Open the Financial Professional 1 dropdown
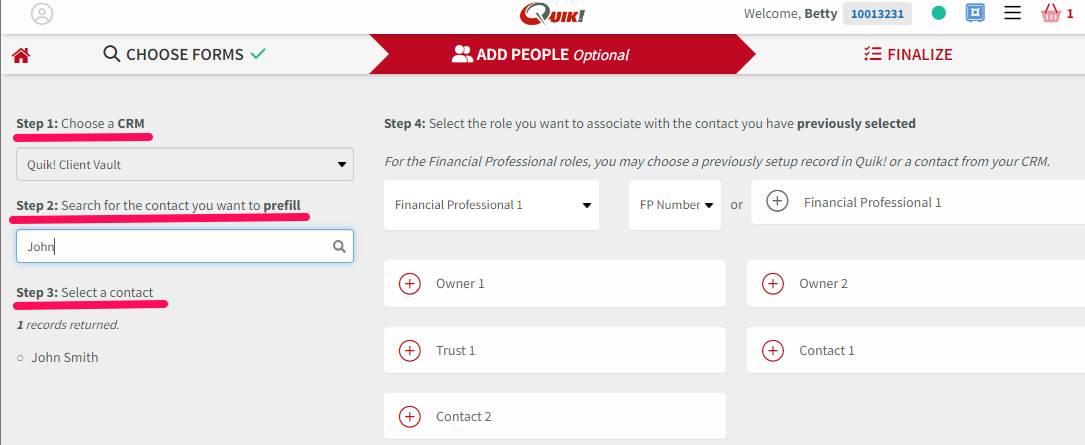This screenshot has width=1085, height=445. pos(491,206)
